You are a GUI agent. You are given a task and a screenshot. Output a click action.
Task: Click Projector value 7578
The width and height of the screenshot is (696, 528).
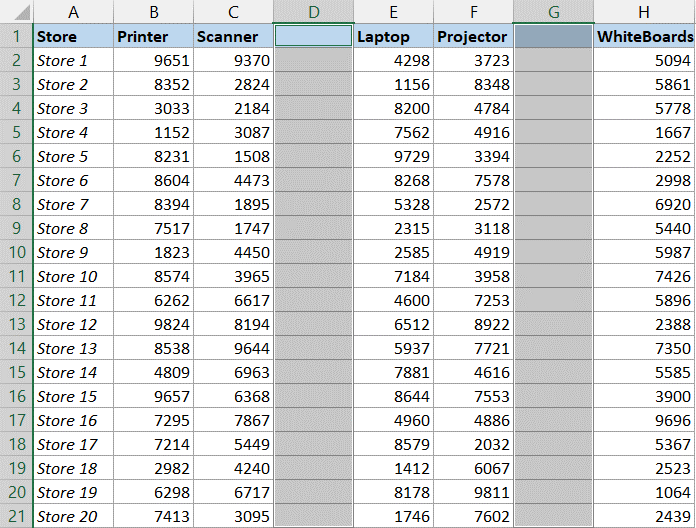point(474,180)
